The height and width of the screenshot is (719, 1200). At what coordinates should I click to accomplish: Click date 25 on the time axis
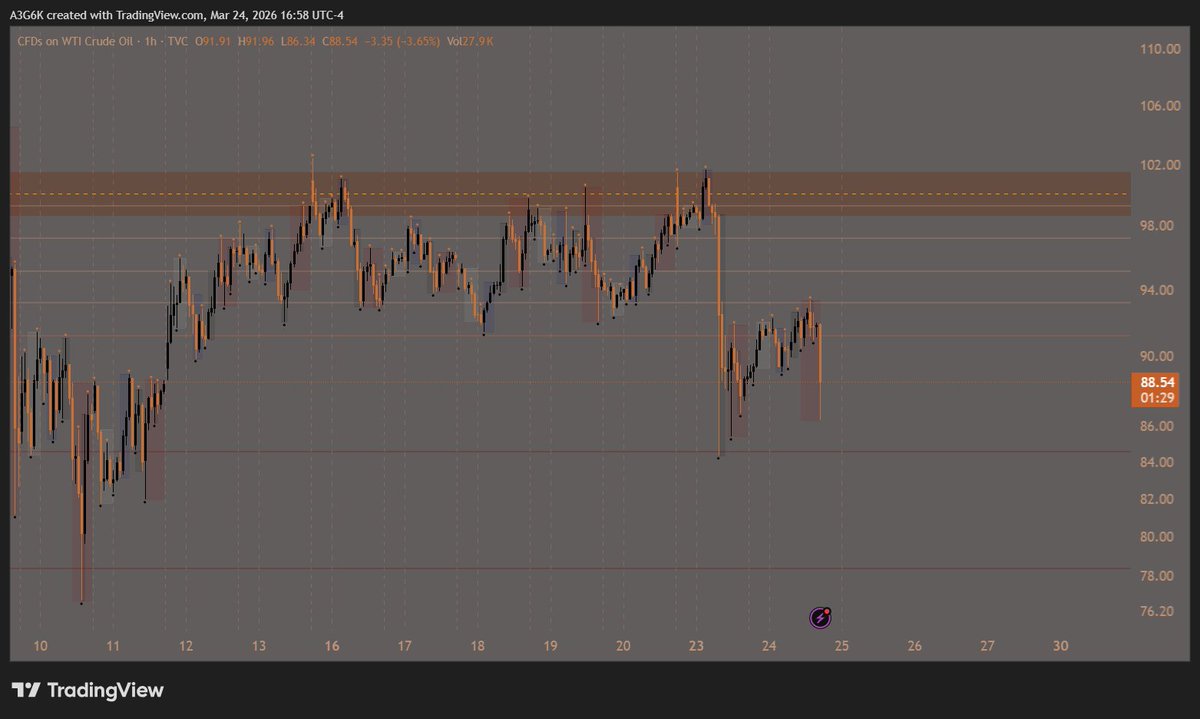pos(842,646)
